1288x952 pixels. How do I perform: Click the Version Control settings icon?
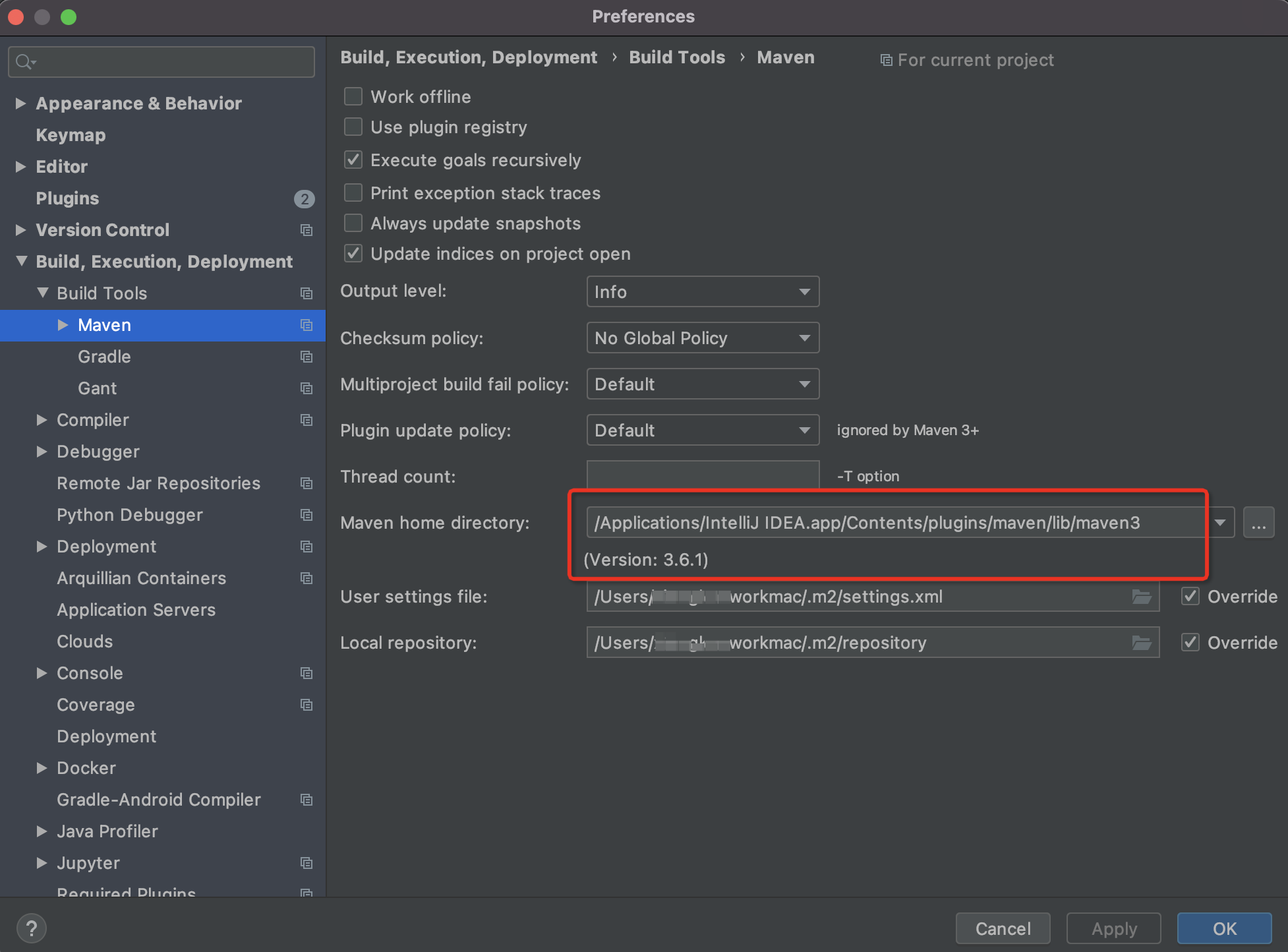pos(307,229)
